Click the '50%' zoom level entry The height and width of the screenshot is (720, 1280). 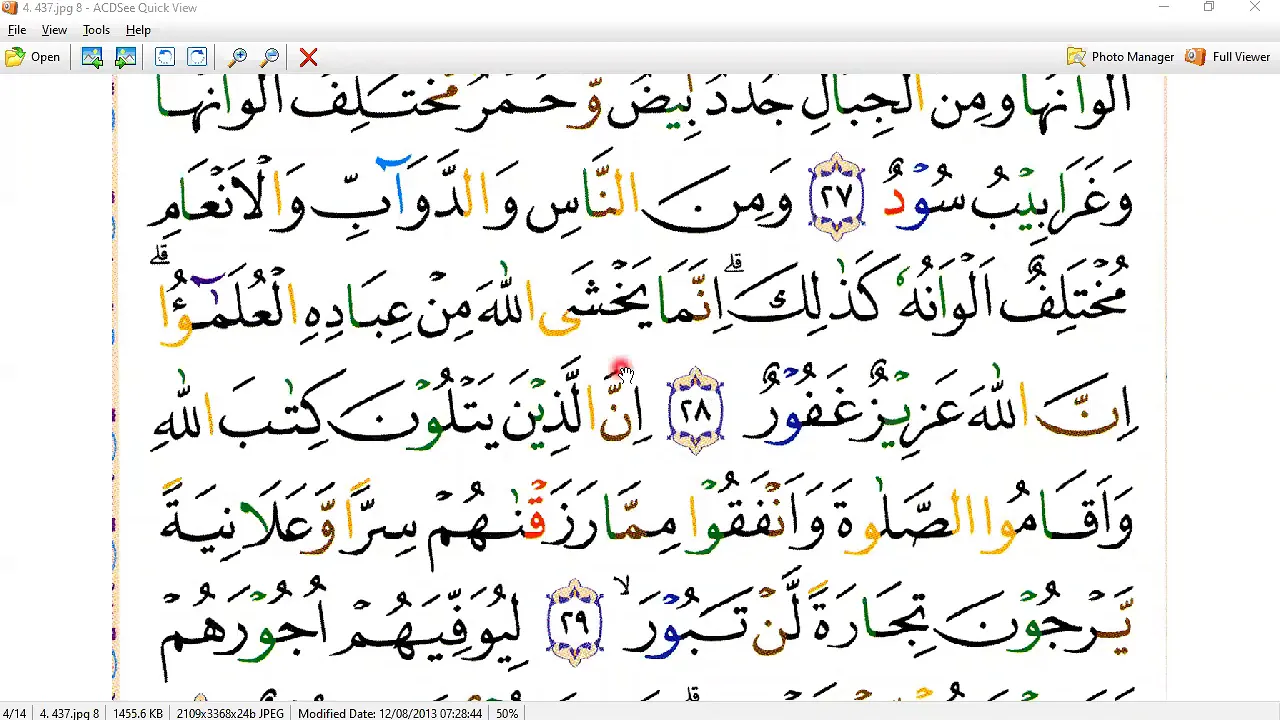[507, 713]
